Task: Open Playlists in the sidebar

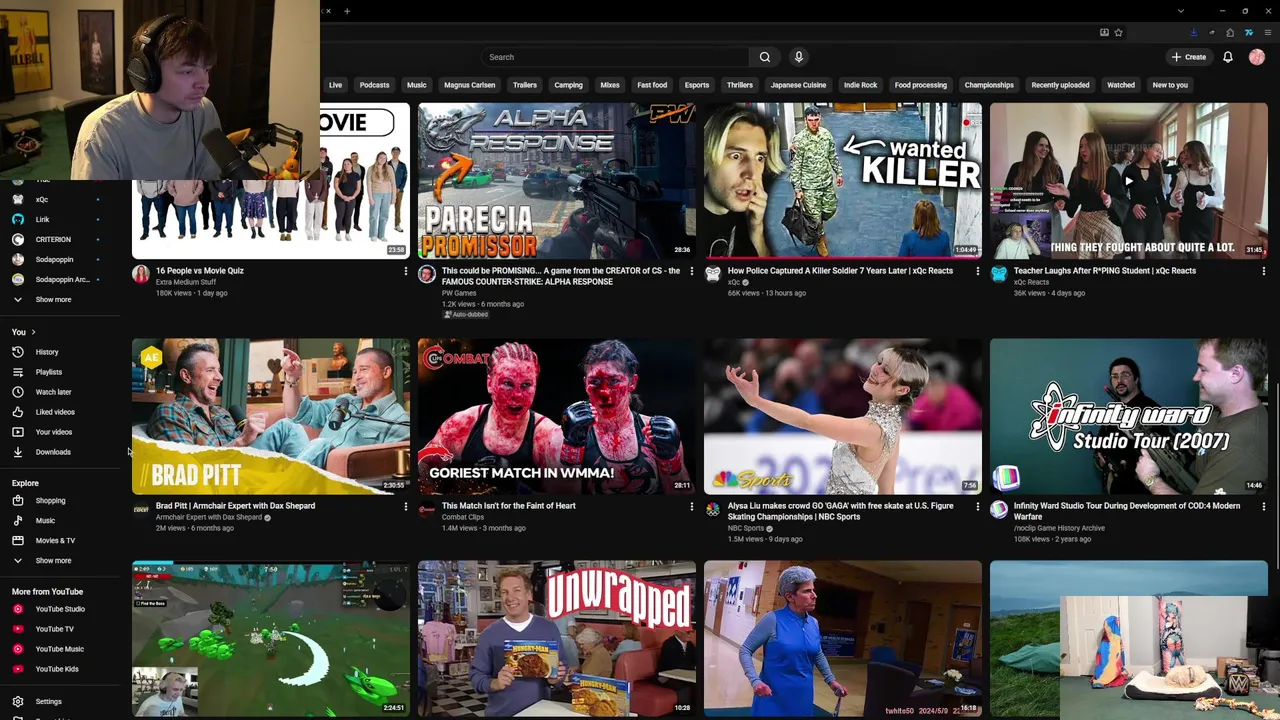Action: [x=49, y=372]
